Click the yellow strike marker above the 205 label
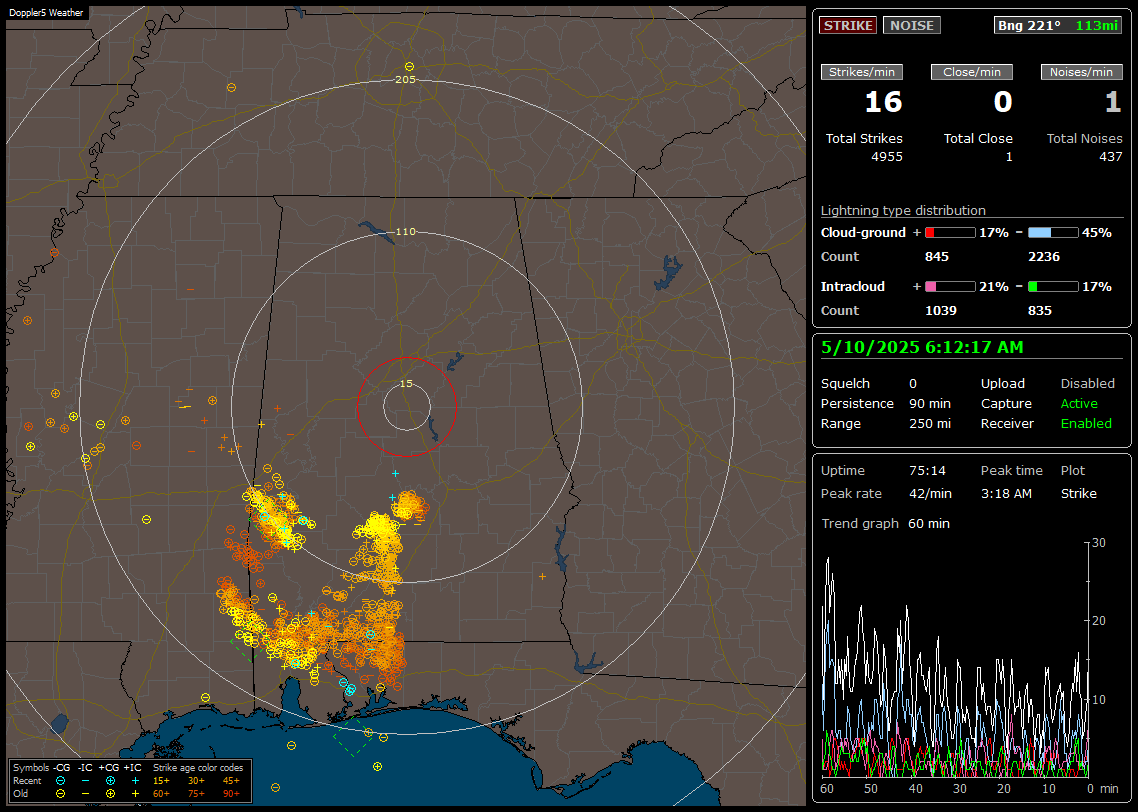Screen dimensions: 1138x812 point(409,66)
